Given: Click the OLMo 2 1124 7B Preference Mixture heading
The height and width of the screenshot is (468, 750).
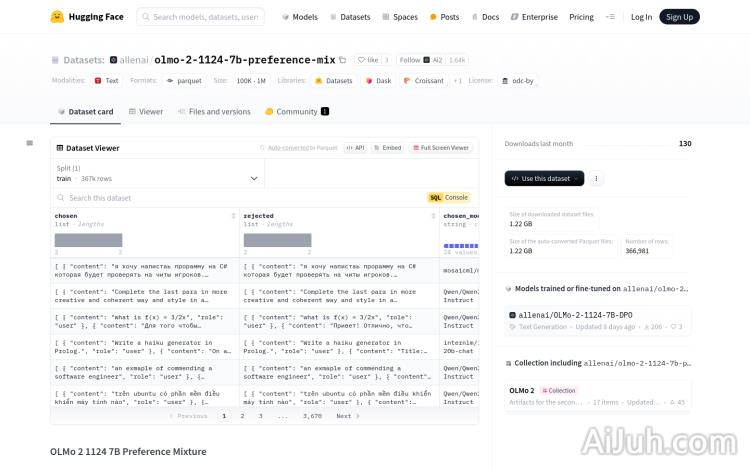Looking at the screenshot, I should [x=128, y=452].
